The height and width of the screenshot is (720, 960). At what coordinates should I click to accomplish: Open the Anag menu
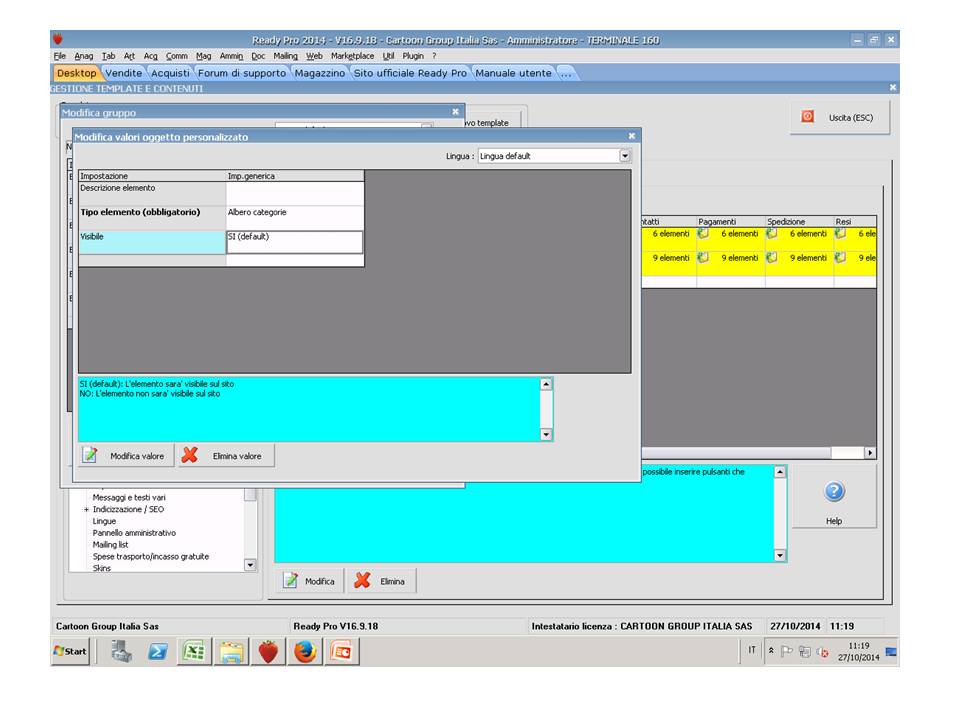pos(84,56)
